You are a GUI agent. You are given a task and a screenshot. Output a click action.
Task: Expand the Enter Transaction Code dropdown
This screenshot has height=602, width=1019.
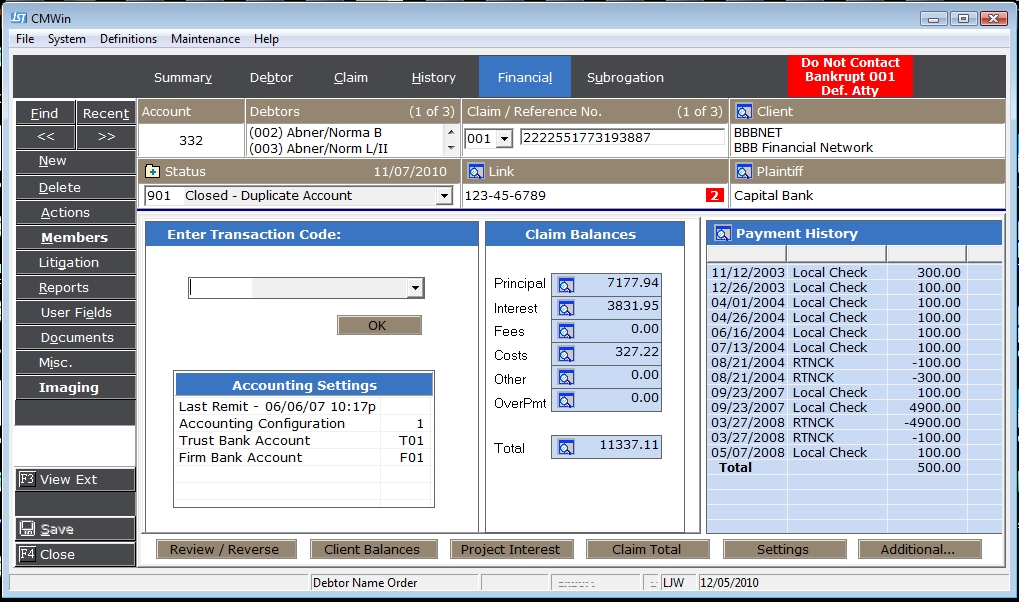coord(415,288)
